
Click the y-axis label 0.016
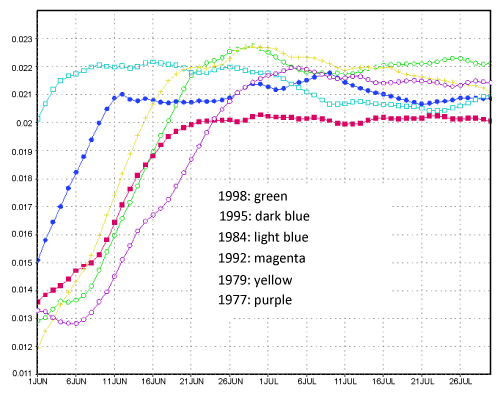pos(22,234)
